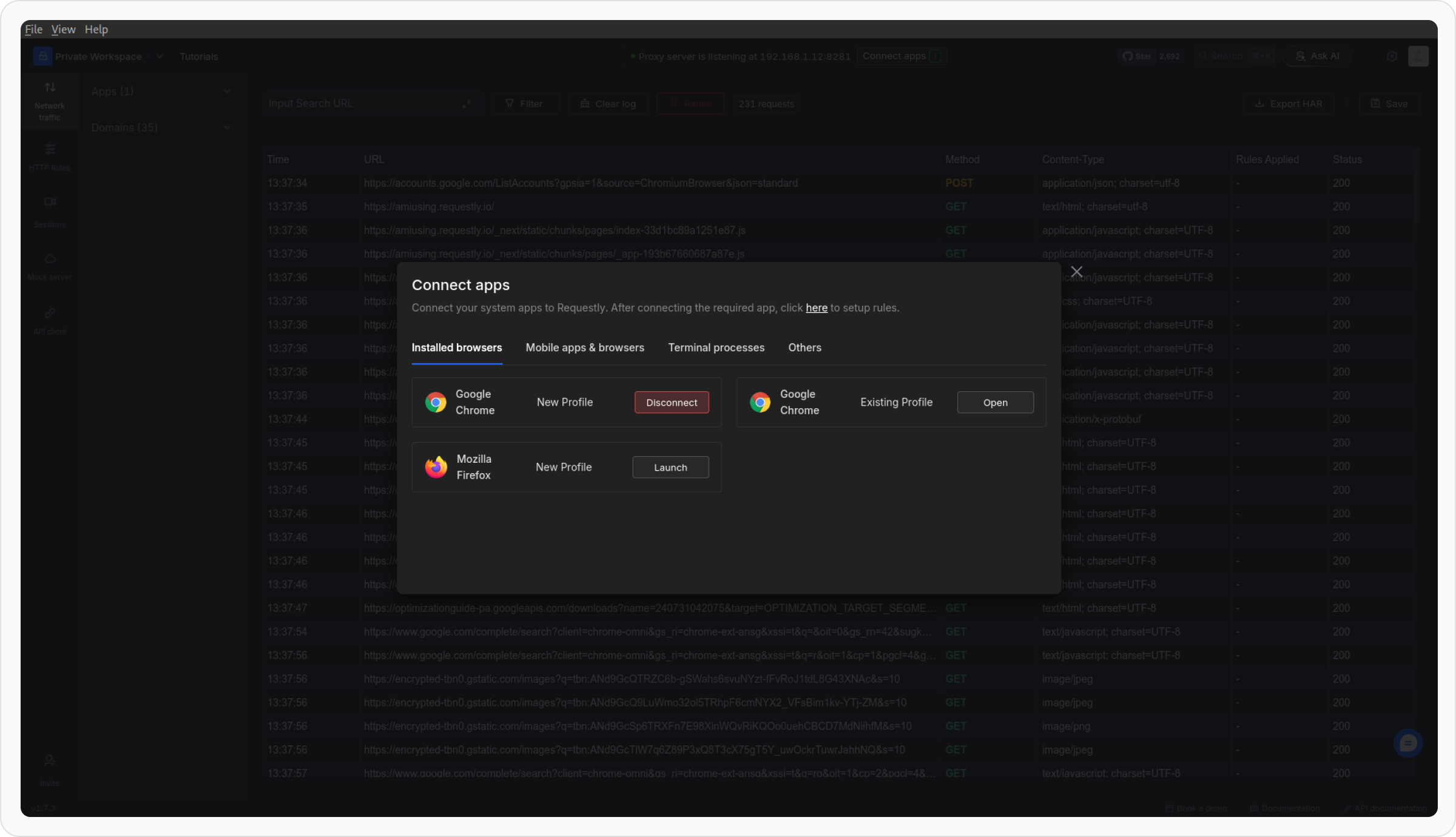The width and height of the screenshot is (1456, 837).
Task: Select the Others tab
Action: click(804, 348)
